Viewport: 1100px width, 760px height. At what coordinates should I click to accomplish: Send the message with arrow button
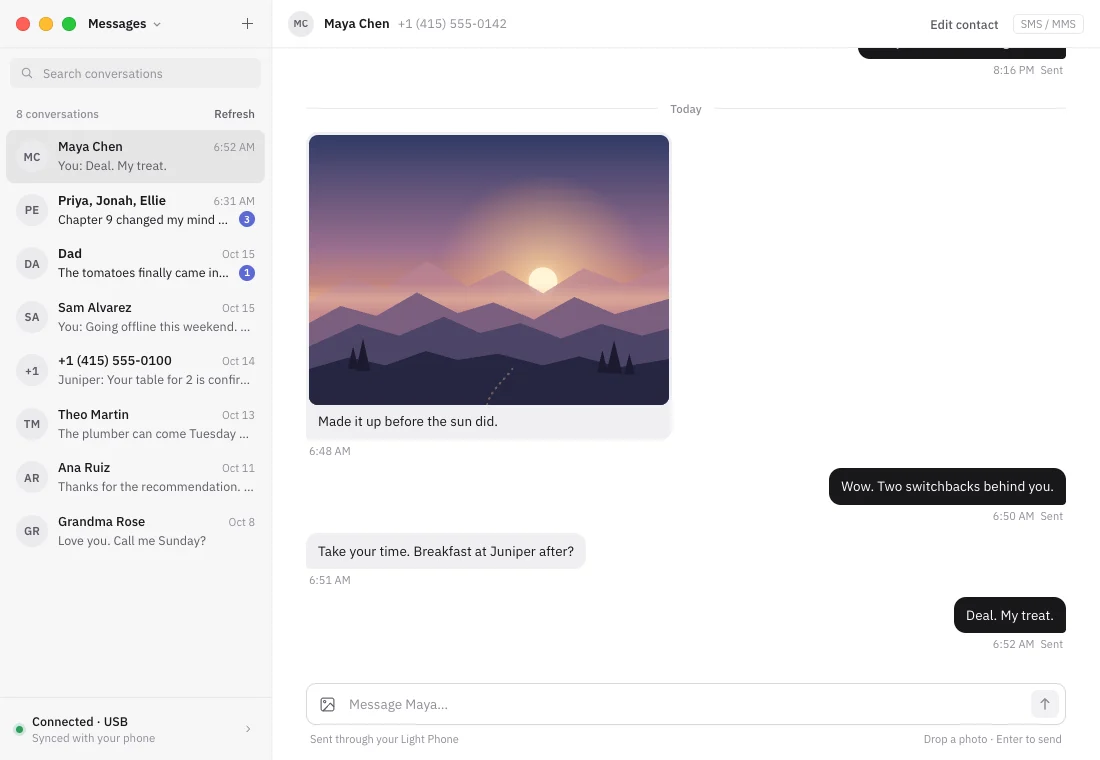point(1045,704)
